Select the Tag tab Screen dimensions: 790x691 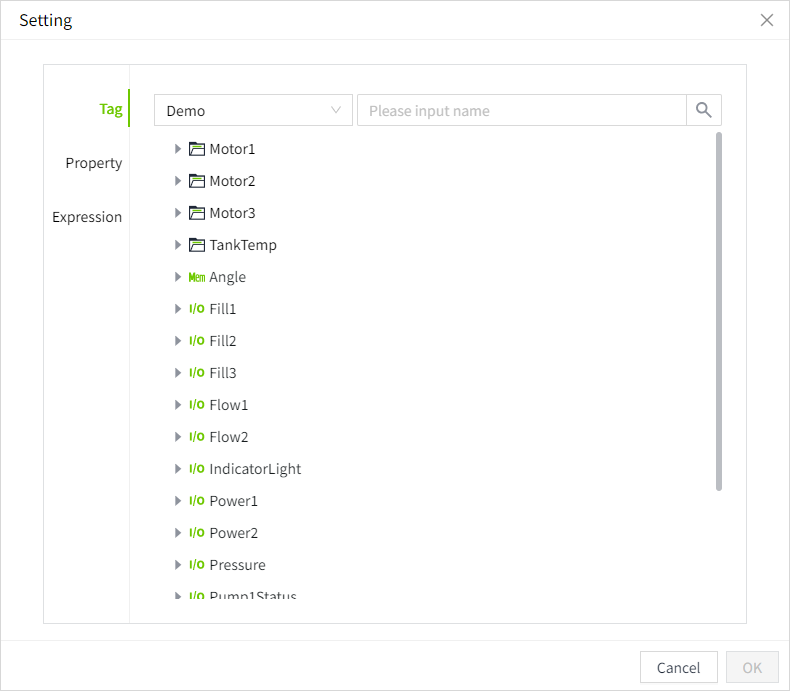coord(110,109)
